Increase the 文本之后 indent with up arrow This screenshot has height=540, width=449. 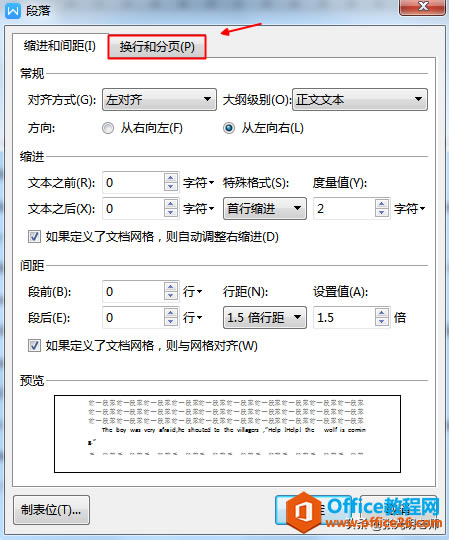point(171,204)
